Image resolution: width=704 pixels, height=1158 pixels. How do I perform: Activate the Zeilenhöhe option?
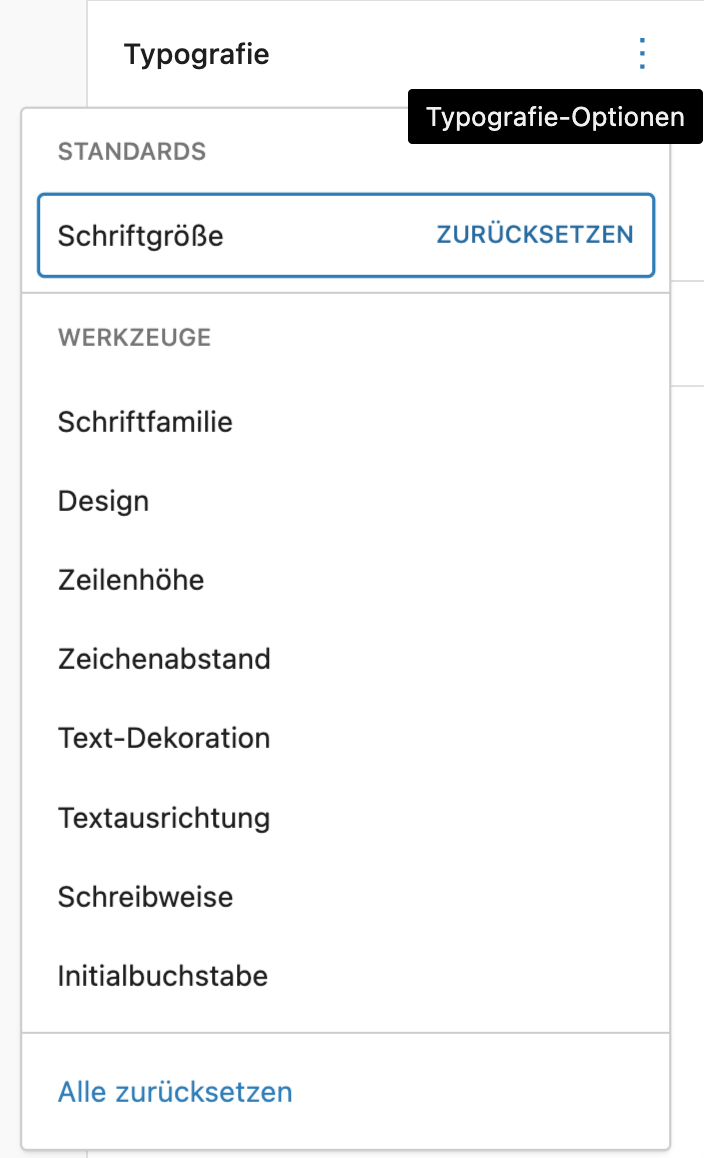346,580
